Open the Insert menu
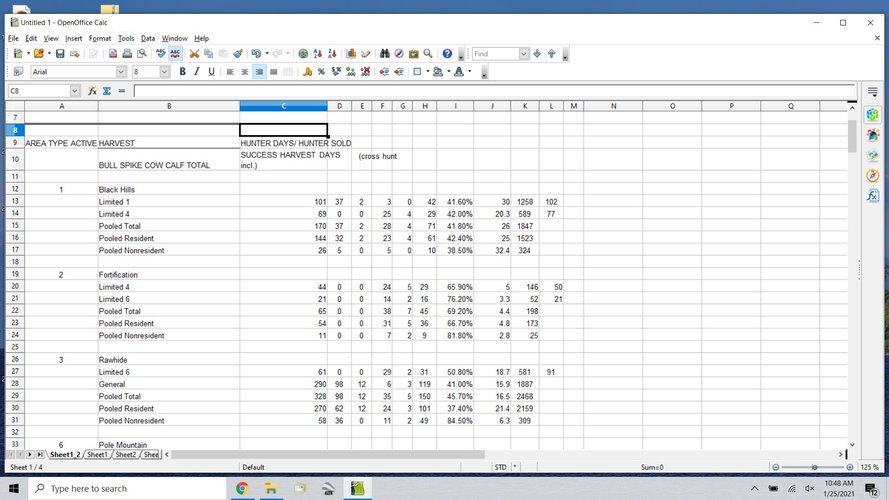 click(74, 38)
